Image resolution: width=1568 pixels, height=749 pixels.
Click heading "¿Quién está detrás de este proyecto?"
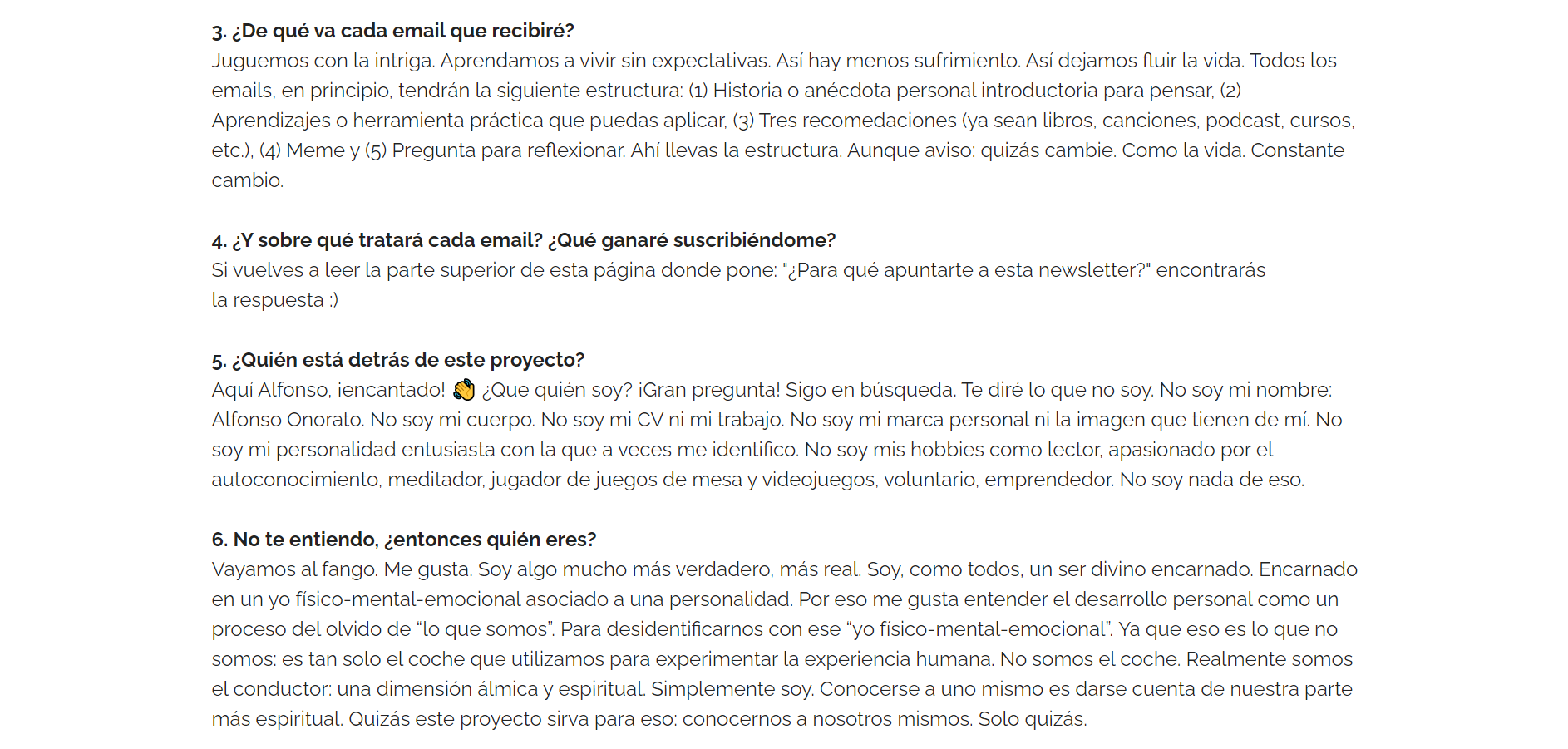pyautogui.click(x=398, y=360)
